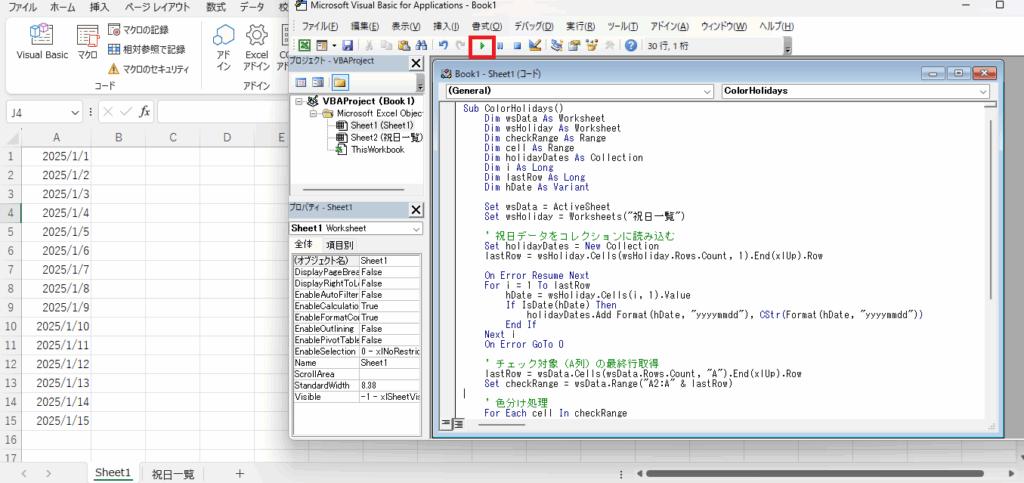Image resolution: width=1024 pixels, height=483 pixels.
Task: Toggle Full Module View button at code window bottom
Action: coord(458,424)
